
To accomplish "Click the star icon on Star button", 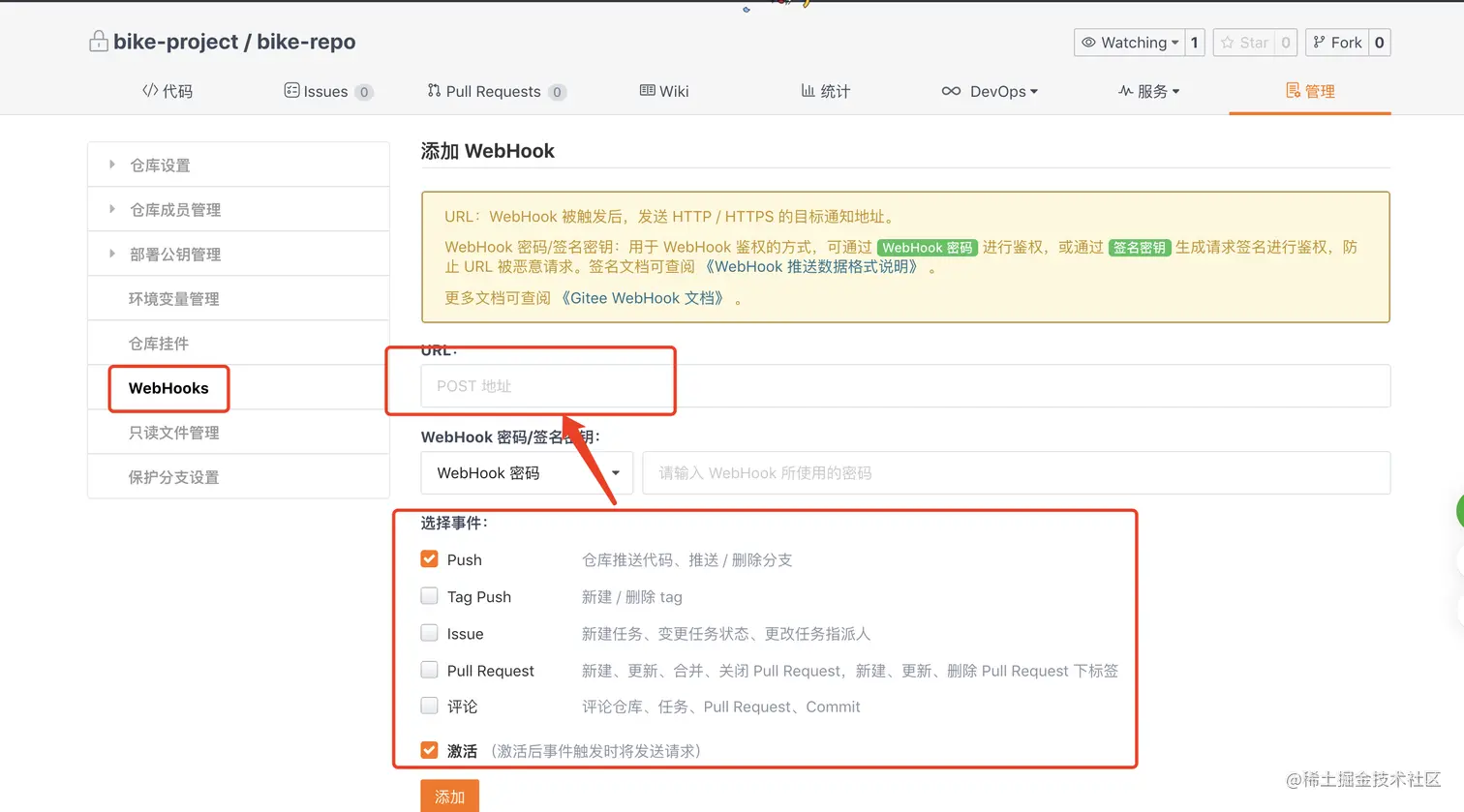I will (1227, 43).
